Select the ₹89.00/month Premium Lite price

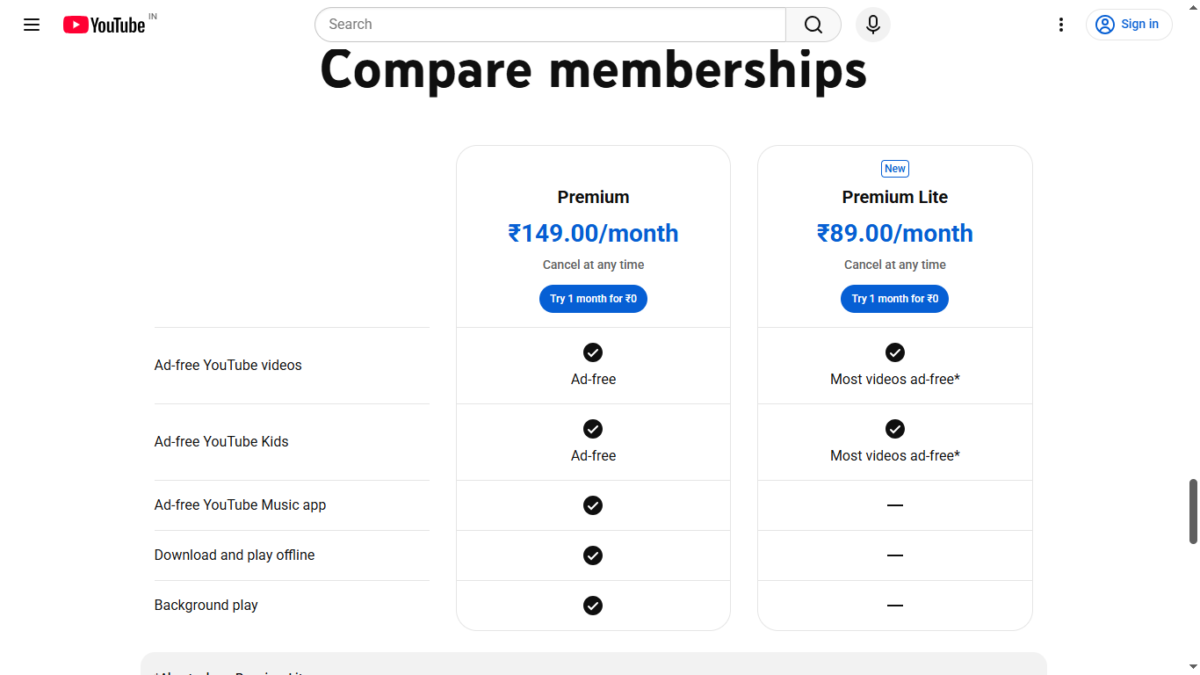895,233
